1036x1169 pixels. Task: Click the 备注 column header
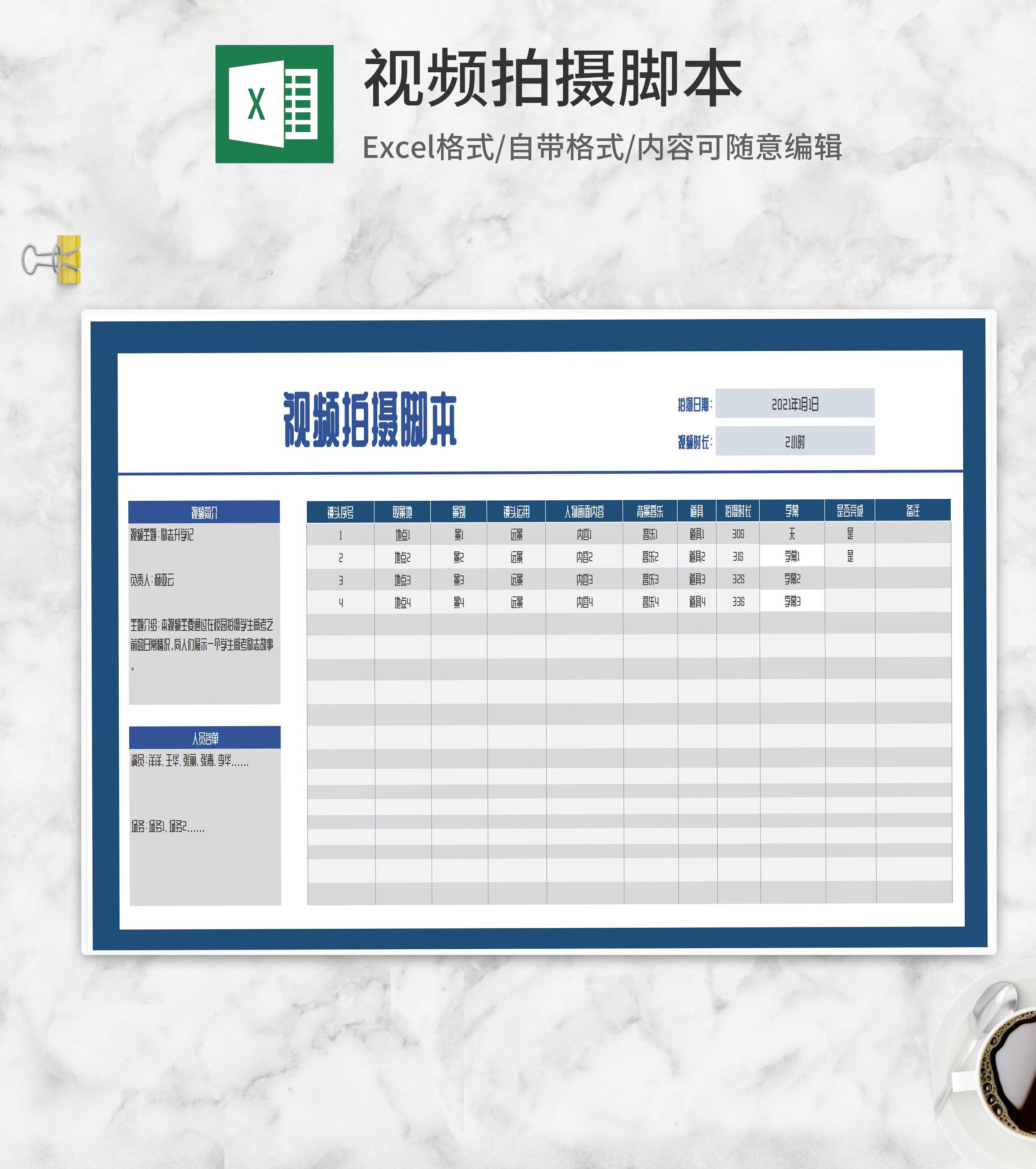point(912,510)
